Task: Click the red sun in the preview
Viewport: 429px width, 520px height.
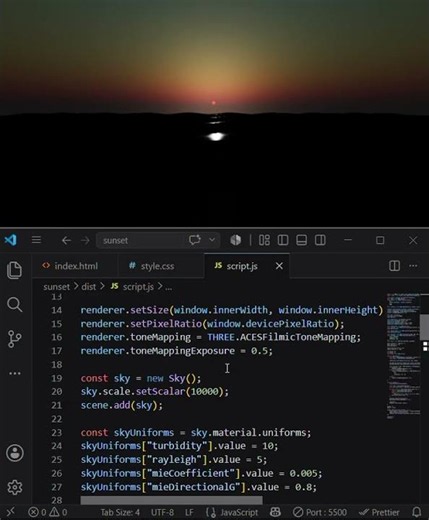Action: (214, 103)
